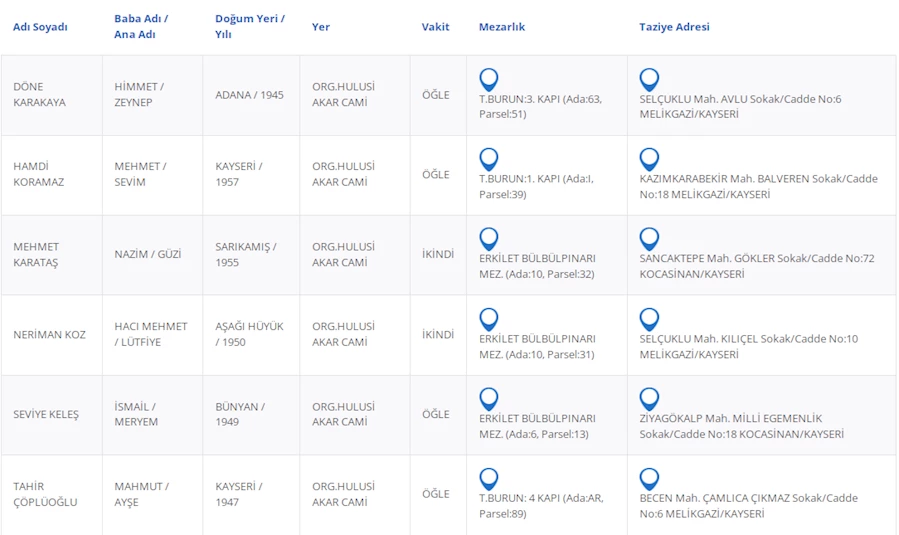Click the Vakit column header

click(435, 27)
